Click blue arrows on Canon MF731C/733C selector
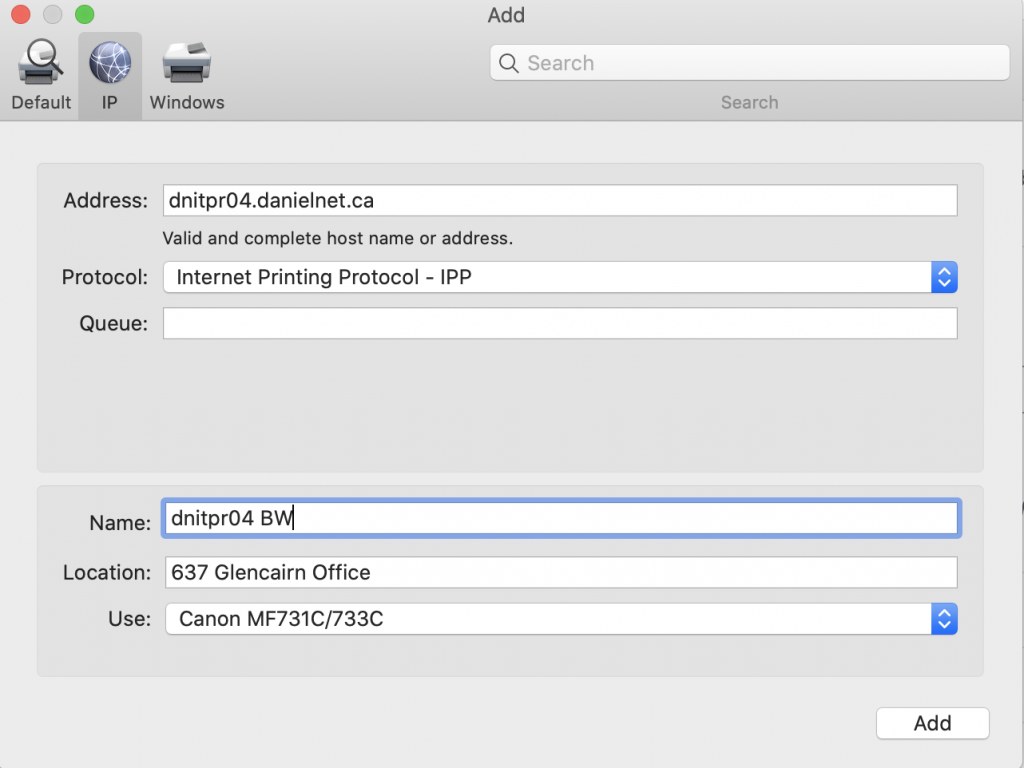This screenshot has width=1024, height=768. pyautogui.click(x=944, y=619)
